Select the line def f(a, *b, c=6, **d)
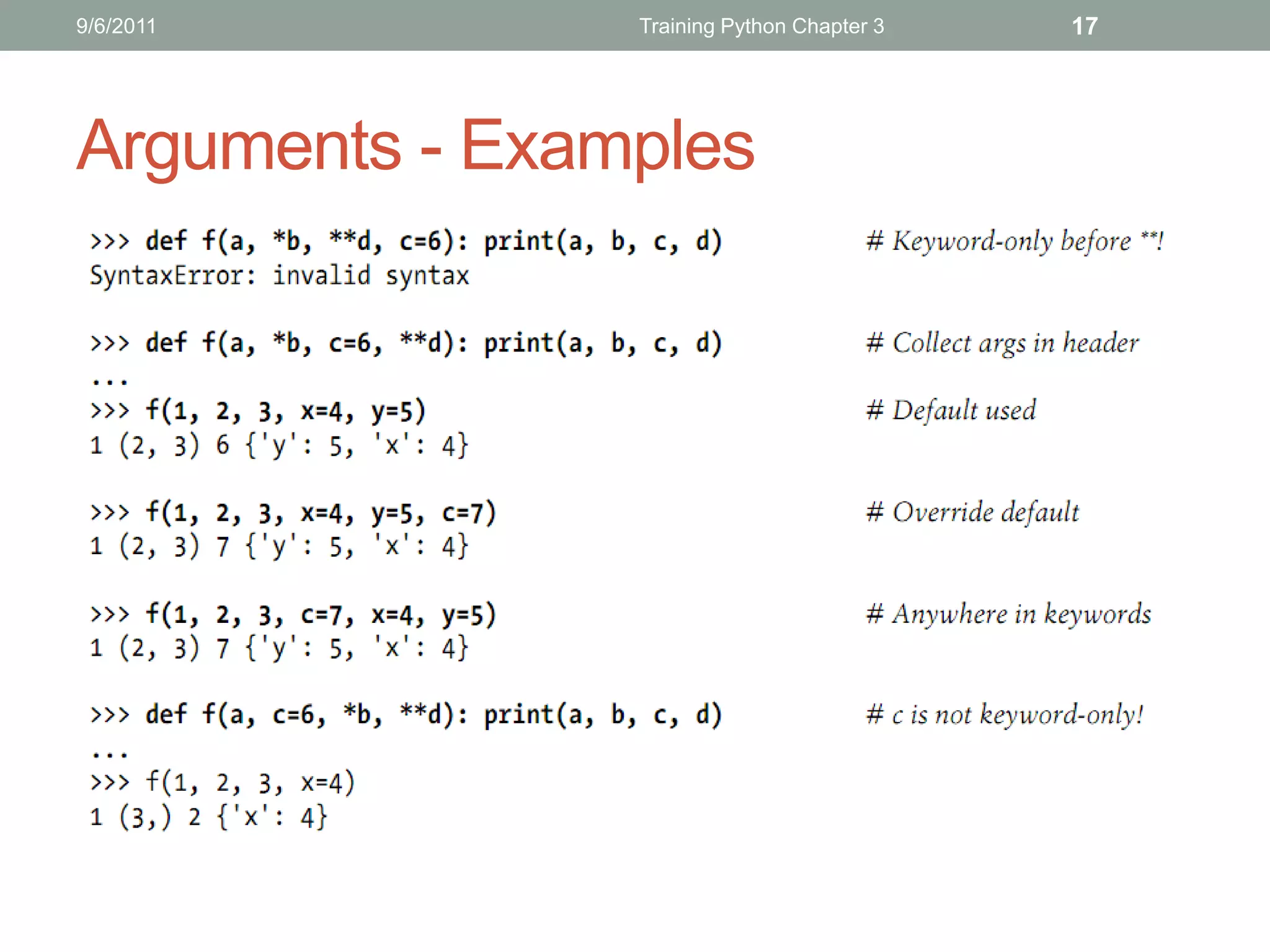This screenshot has width=1270, height=952. [406, 343]
